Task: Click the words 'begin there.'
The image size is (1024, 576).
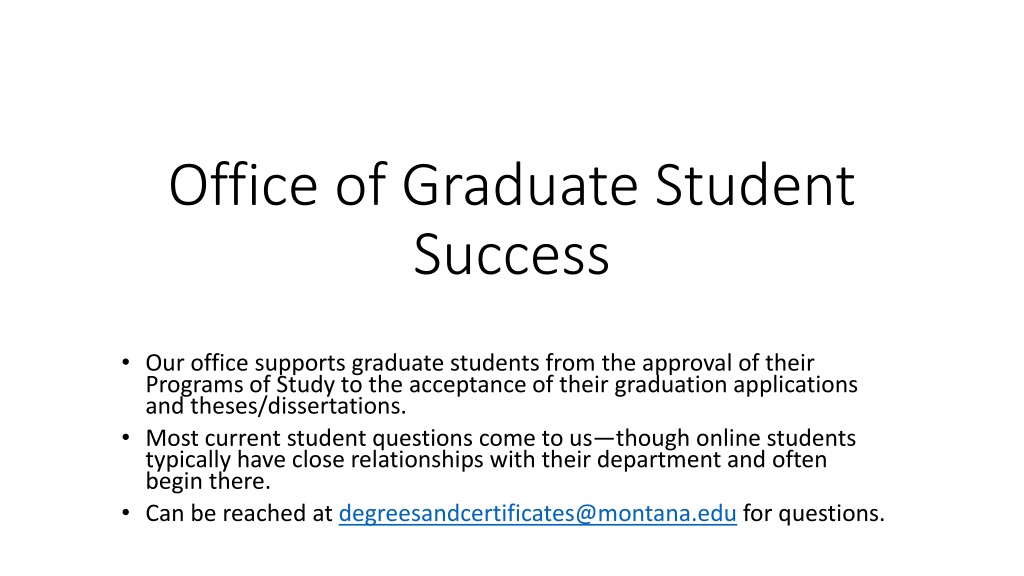Action: point(208,481)
